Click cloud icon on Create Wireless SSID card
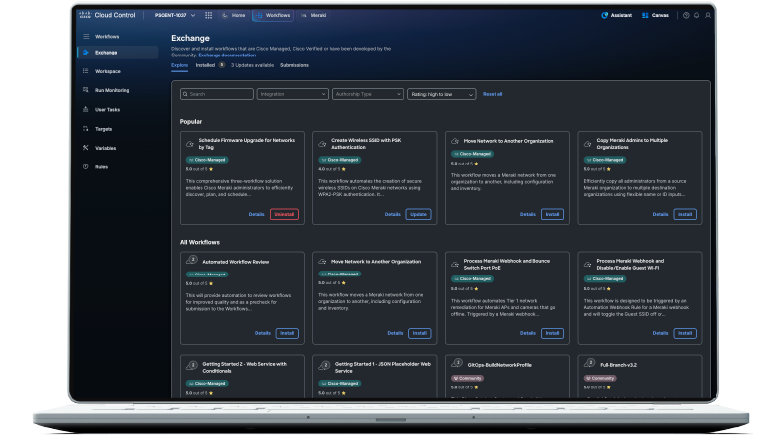784x441 pixels. [322, 144]
